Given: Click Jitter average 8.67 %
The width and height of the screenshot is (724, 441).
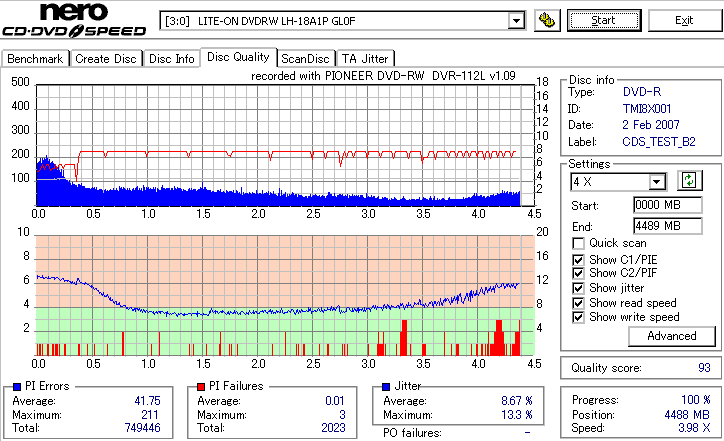Looking at the screenshot, I should (517, 401).
